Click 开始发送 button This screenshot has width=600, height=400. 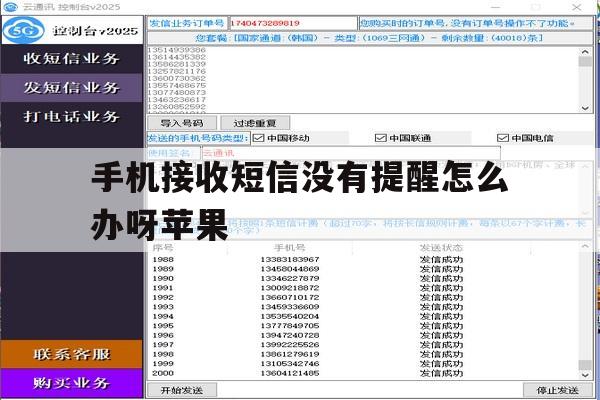coord(182,390)
